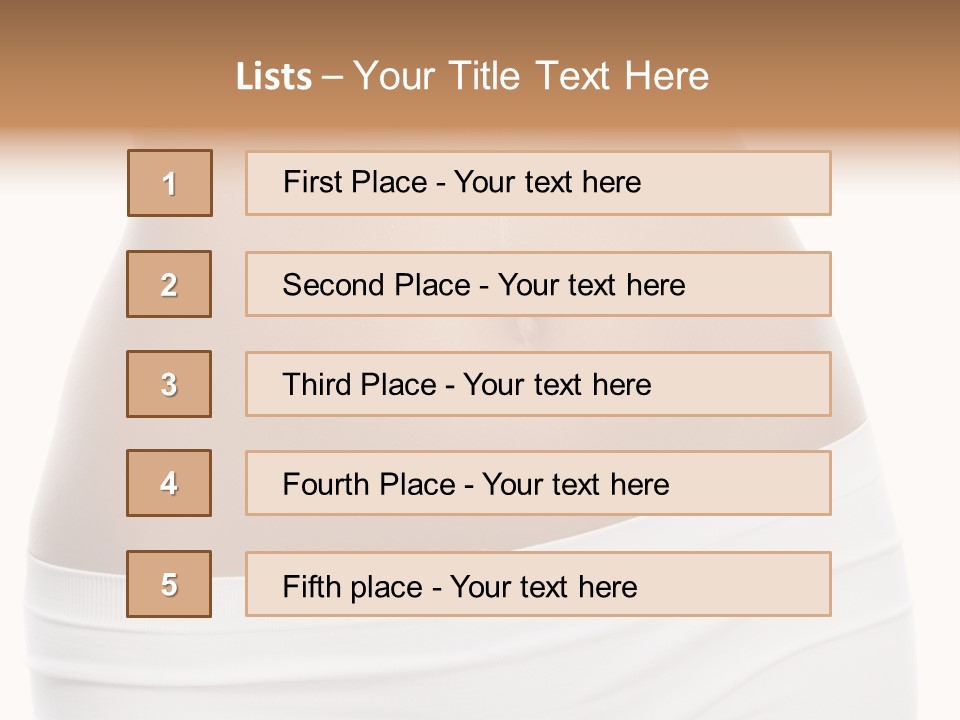Click the words 'First Place' in list
The image size is (960, 720).
(355, 182)
